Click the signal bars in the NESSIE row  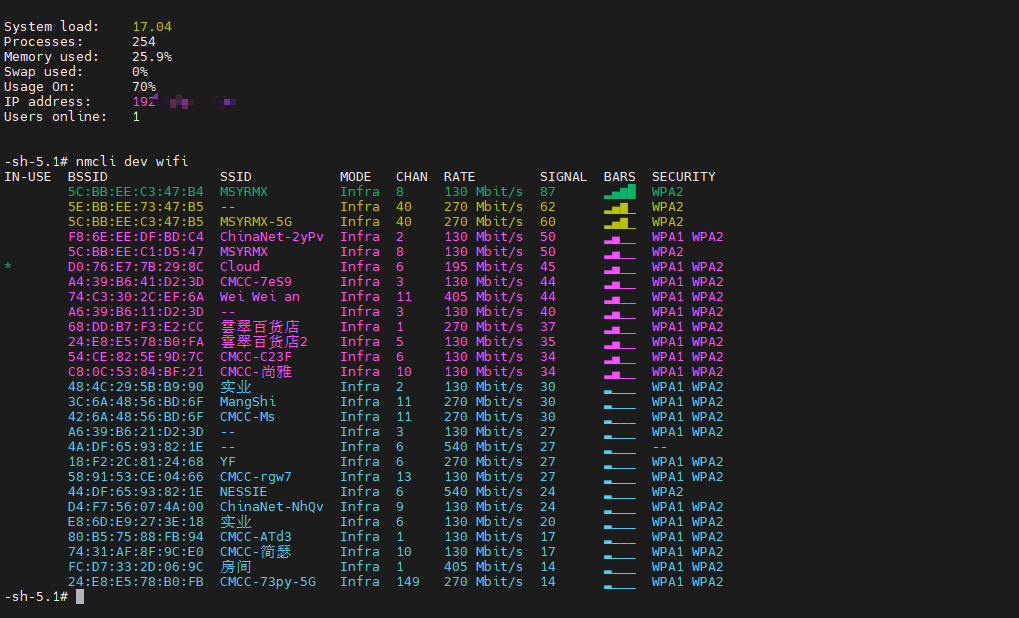[620, 492]
